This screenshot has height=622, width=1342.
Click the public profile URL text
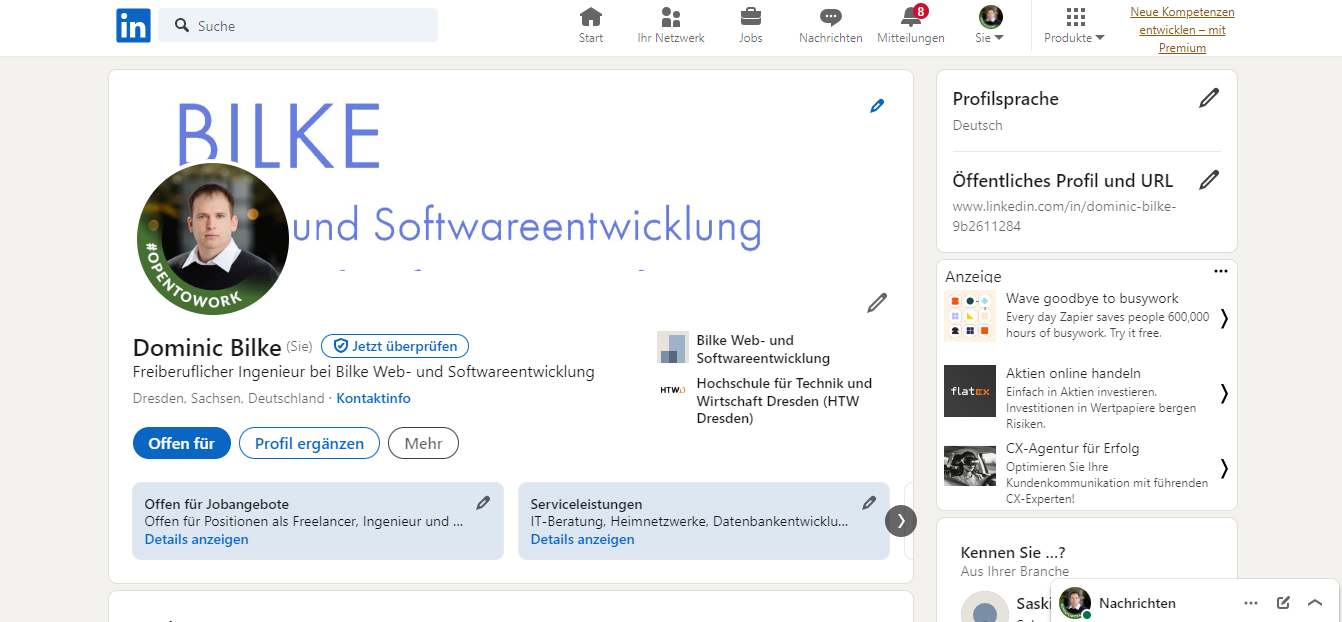click(x=1064, y=216)
